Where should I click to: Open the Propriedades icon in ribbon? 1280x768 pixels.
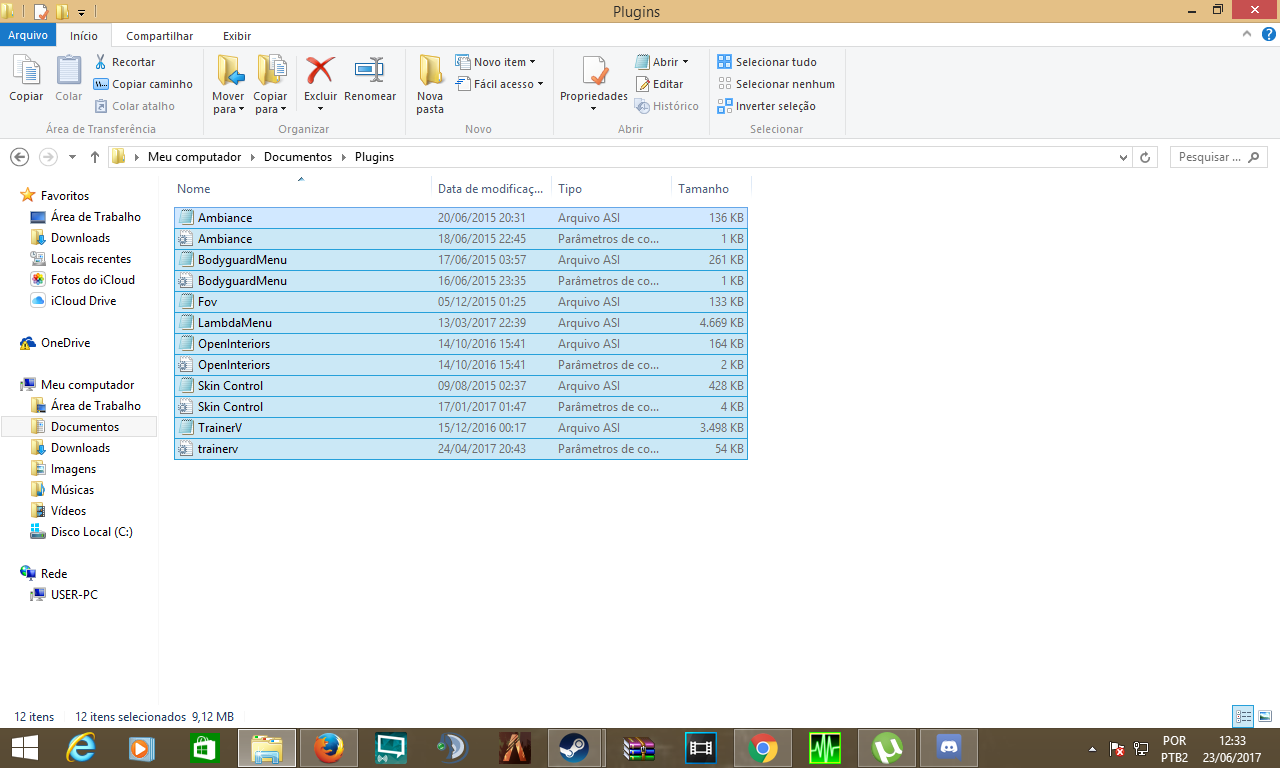pyautogui.click(x=593, y=72)
